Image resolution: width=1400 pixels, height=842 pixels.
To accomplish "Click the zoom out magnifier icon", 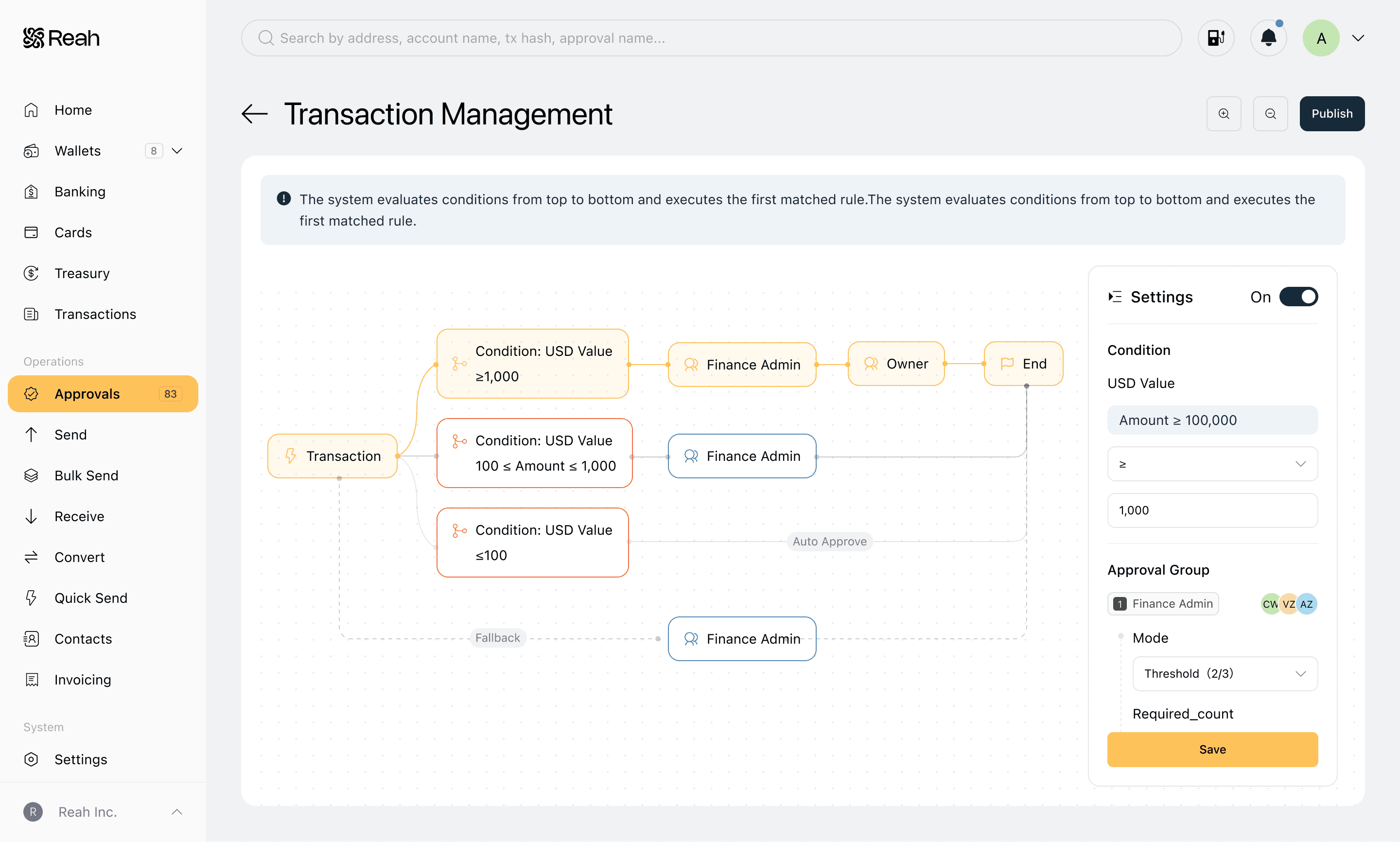I will (1270, 113).
